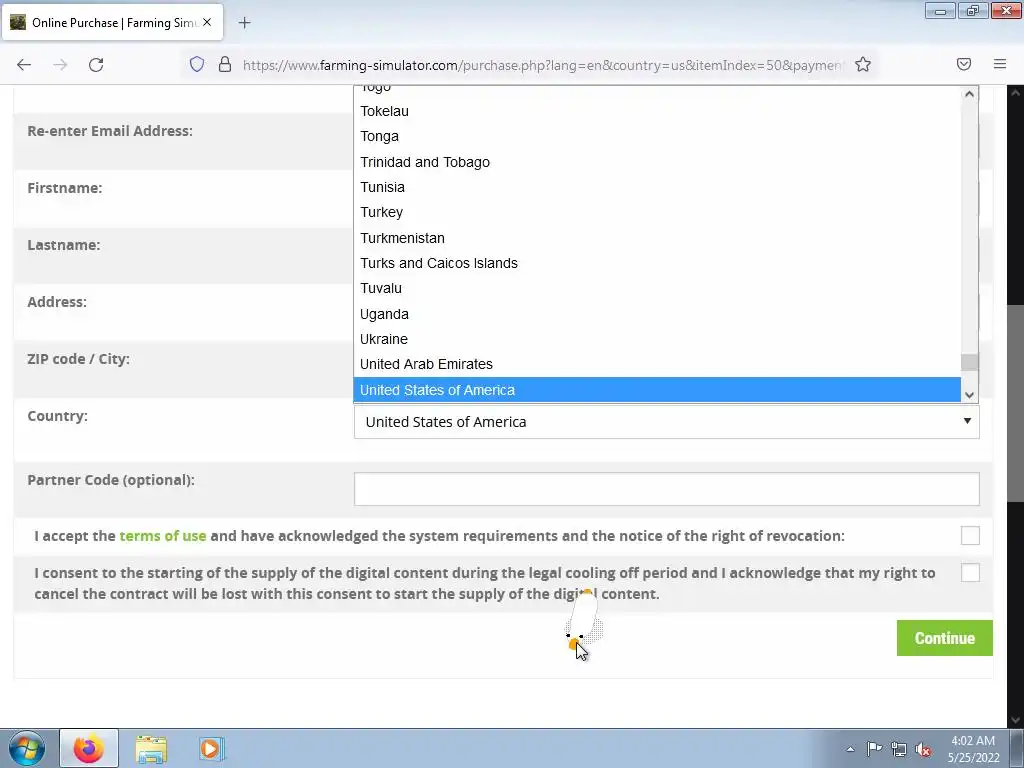This screenshot has width=1024, height=768.
Task: Pick Tunisia from the dropdown list
Action: [657, 187]
